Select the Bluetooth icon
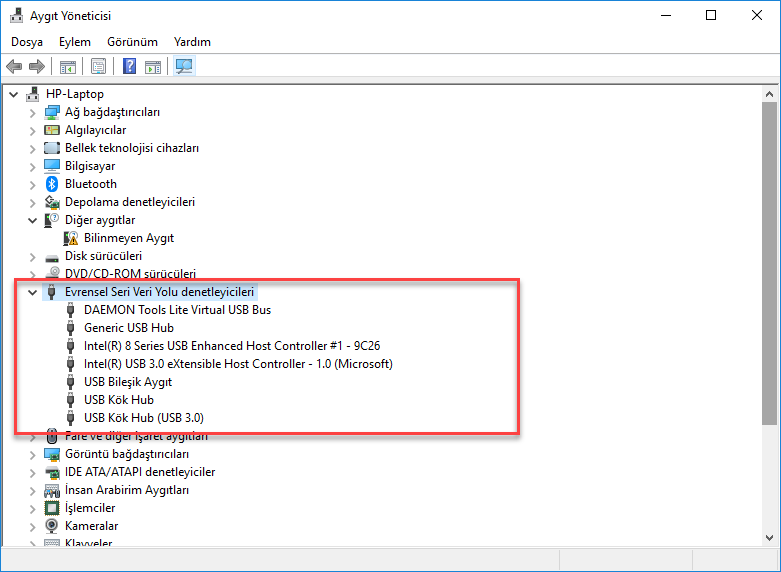The image size is (781, 572). (x=52, y=184)
